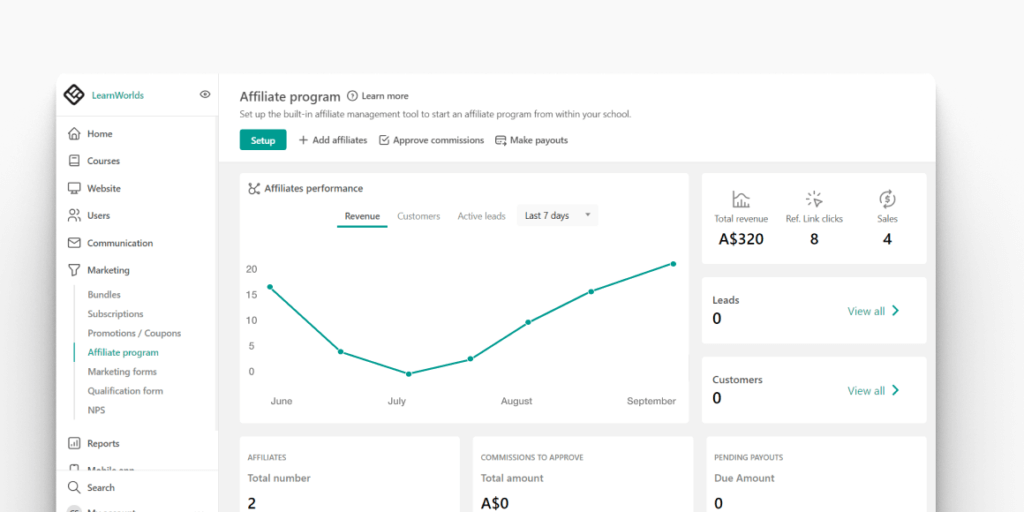
Task: Click the Courses book icon
Action: [74, 161]
